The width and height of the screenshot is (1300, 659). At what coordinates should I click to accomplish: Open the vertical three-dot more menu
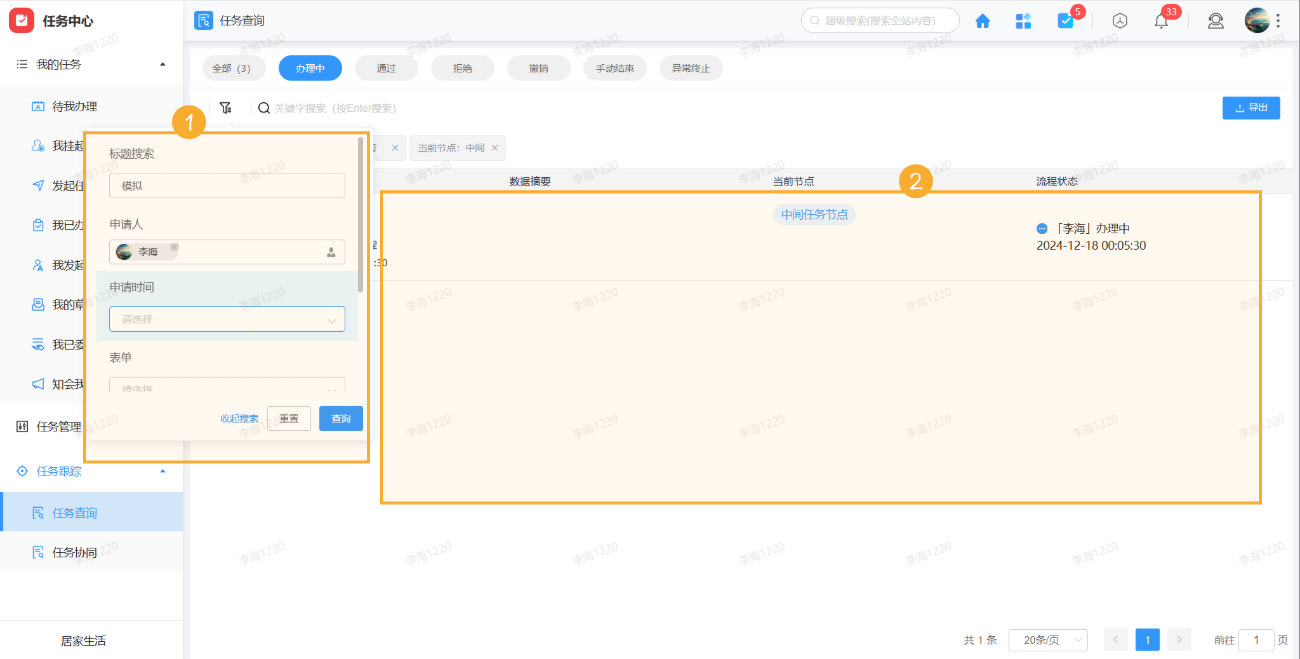coord(1278,21)
